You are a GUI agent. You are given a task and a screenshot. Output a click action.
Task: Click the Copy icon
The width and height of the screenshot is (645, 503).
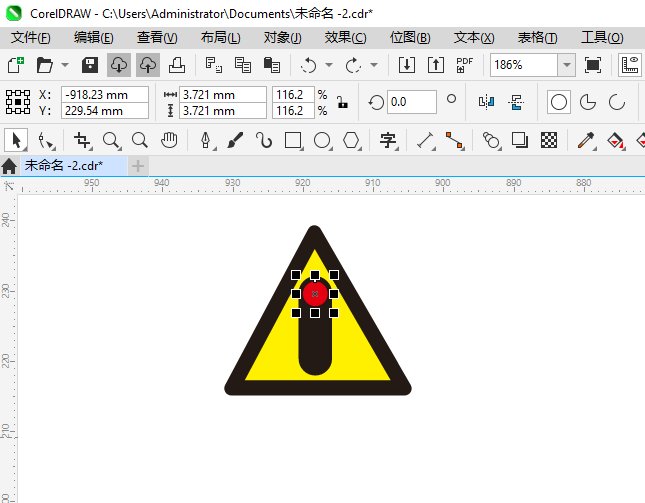[x=243, y=65]
